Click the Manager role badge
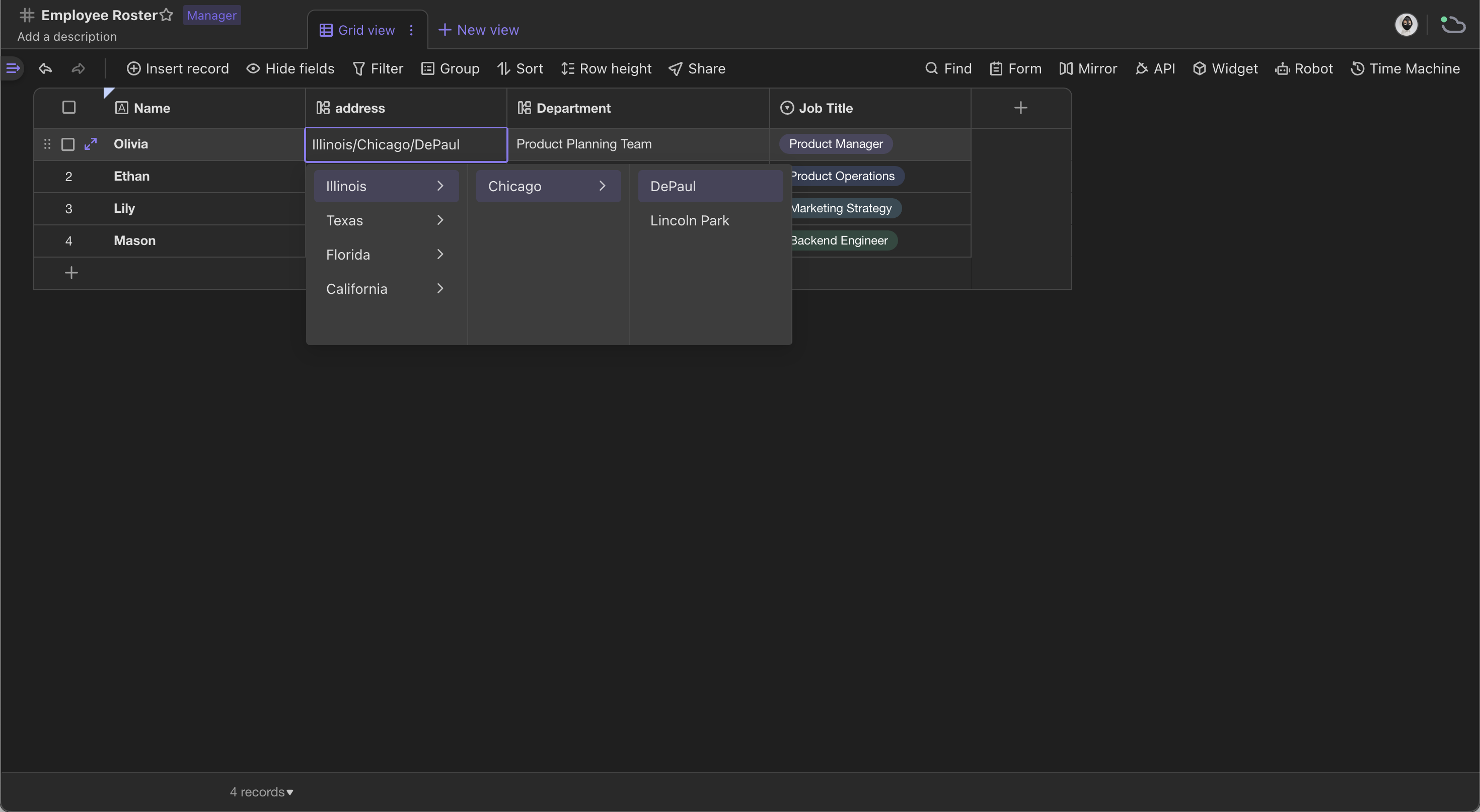1480x812 pixels. pos(211,15)
